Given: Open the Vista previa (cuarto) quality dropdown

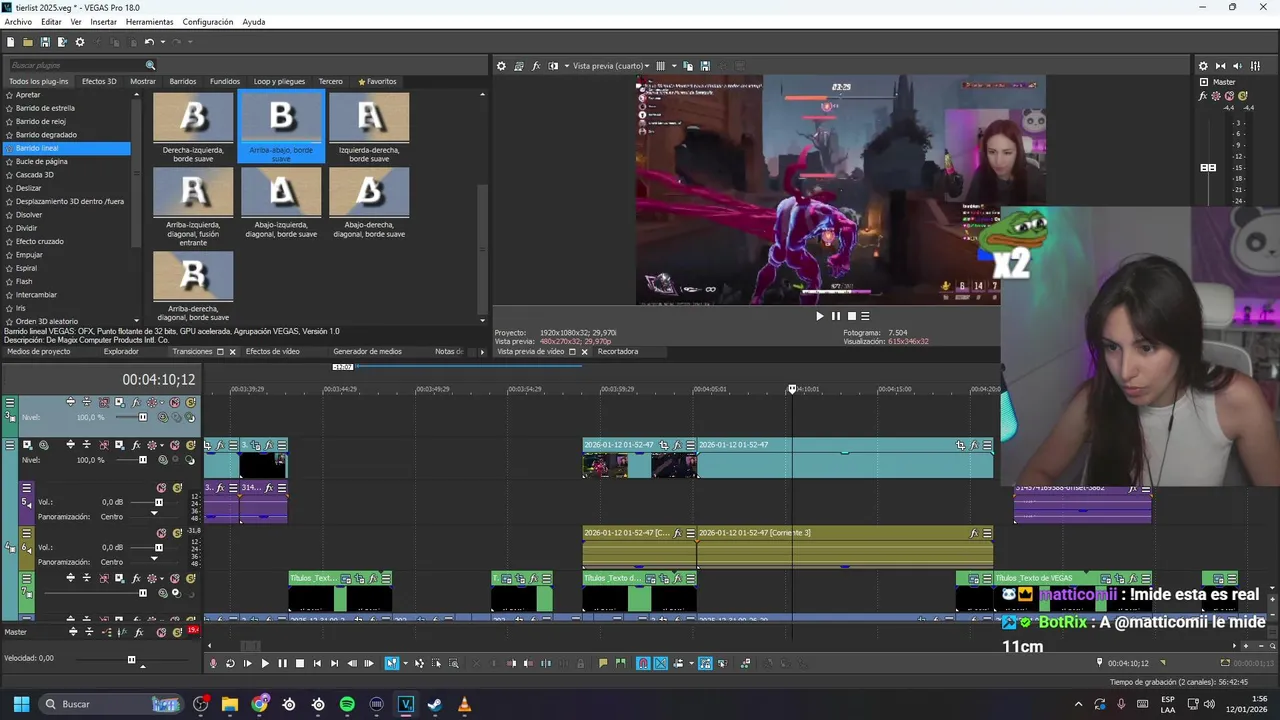Looking at the screenshot, I should coord(610,66).
